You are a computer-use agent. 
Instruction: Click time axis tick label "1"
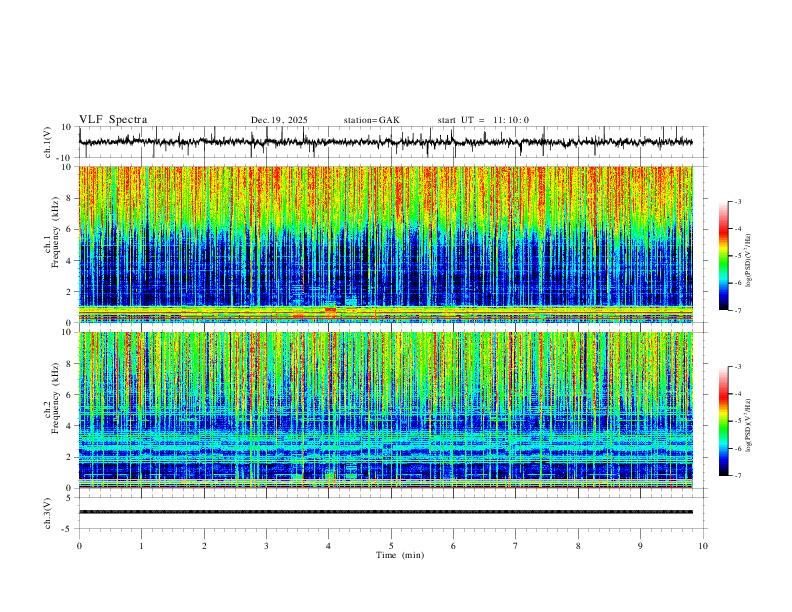pyautogui.click(x=141, y=546)
